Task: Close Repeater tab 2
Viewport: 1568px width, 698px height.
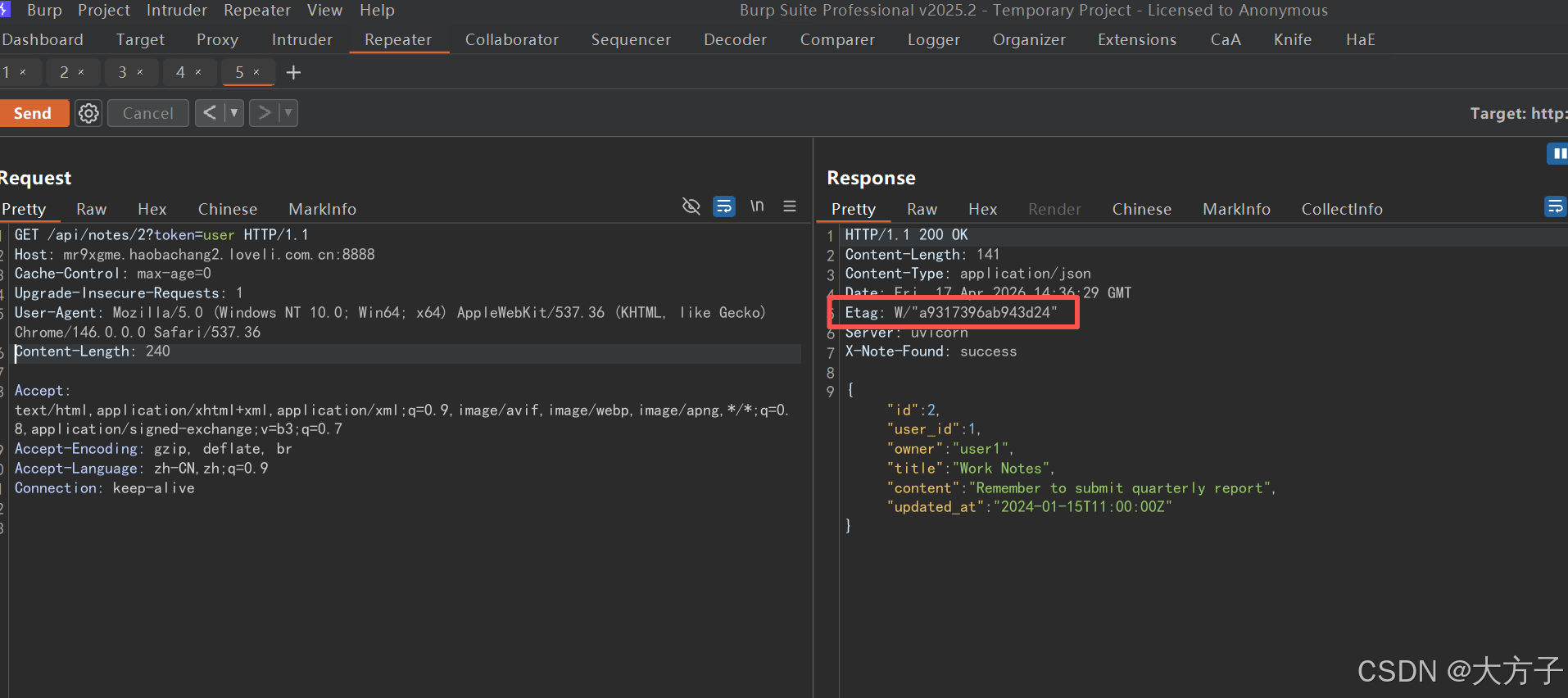Action: (x=81, y=72)
